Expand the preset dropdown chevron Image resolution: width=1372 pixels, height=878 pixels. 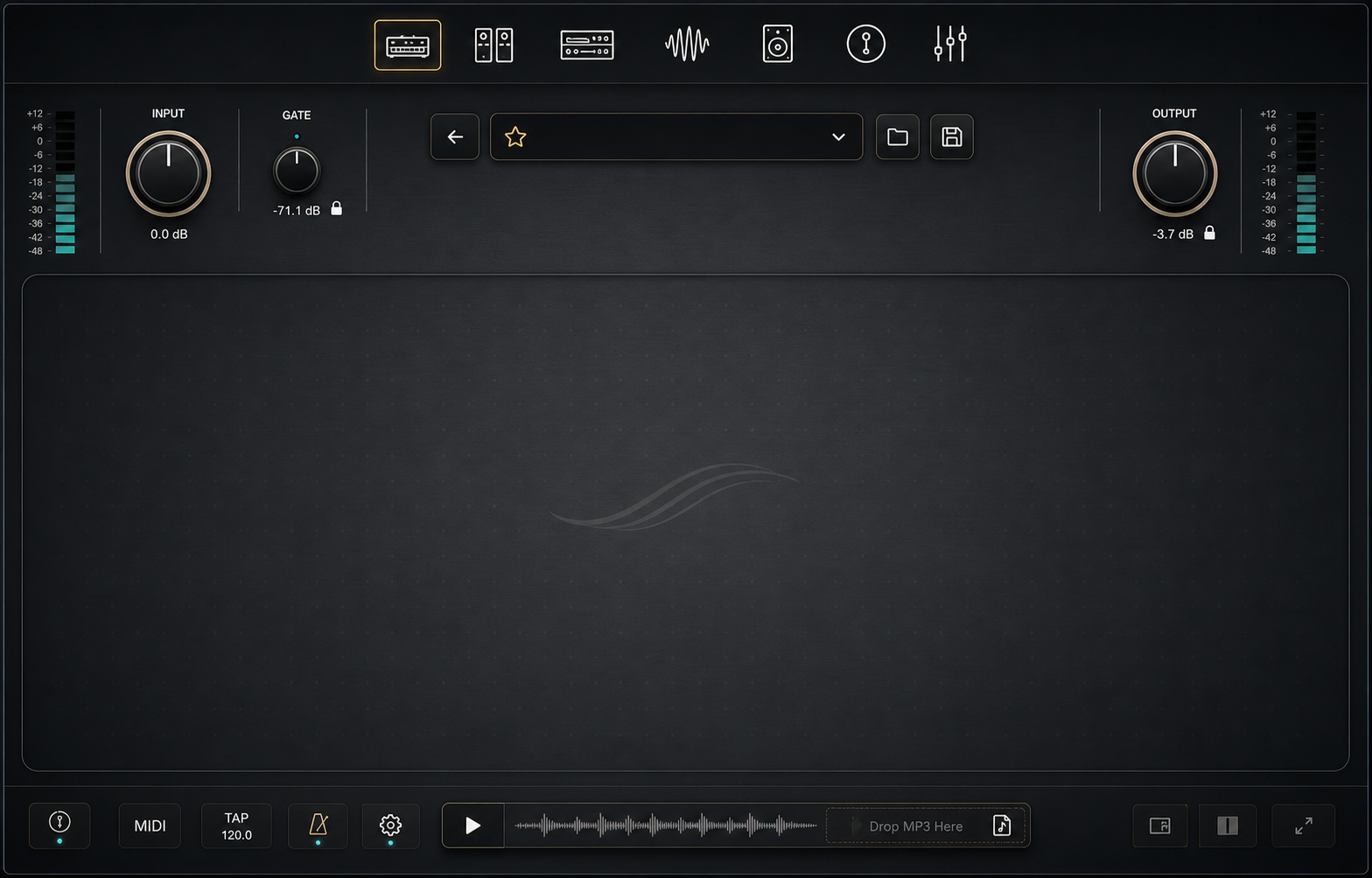[x=838, y=137]
